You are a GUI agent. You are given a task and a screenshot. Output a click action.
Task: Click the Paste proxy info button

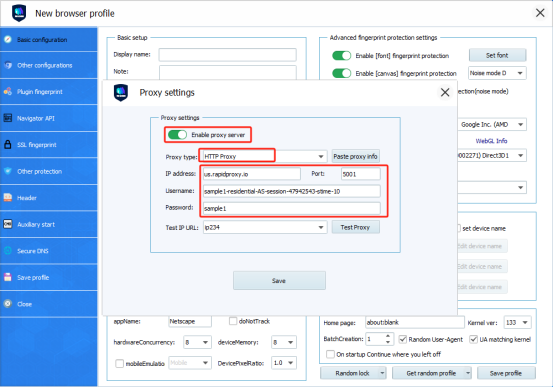pos(356,156)
